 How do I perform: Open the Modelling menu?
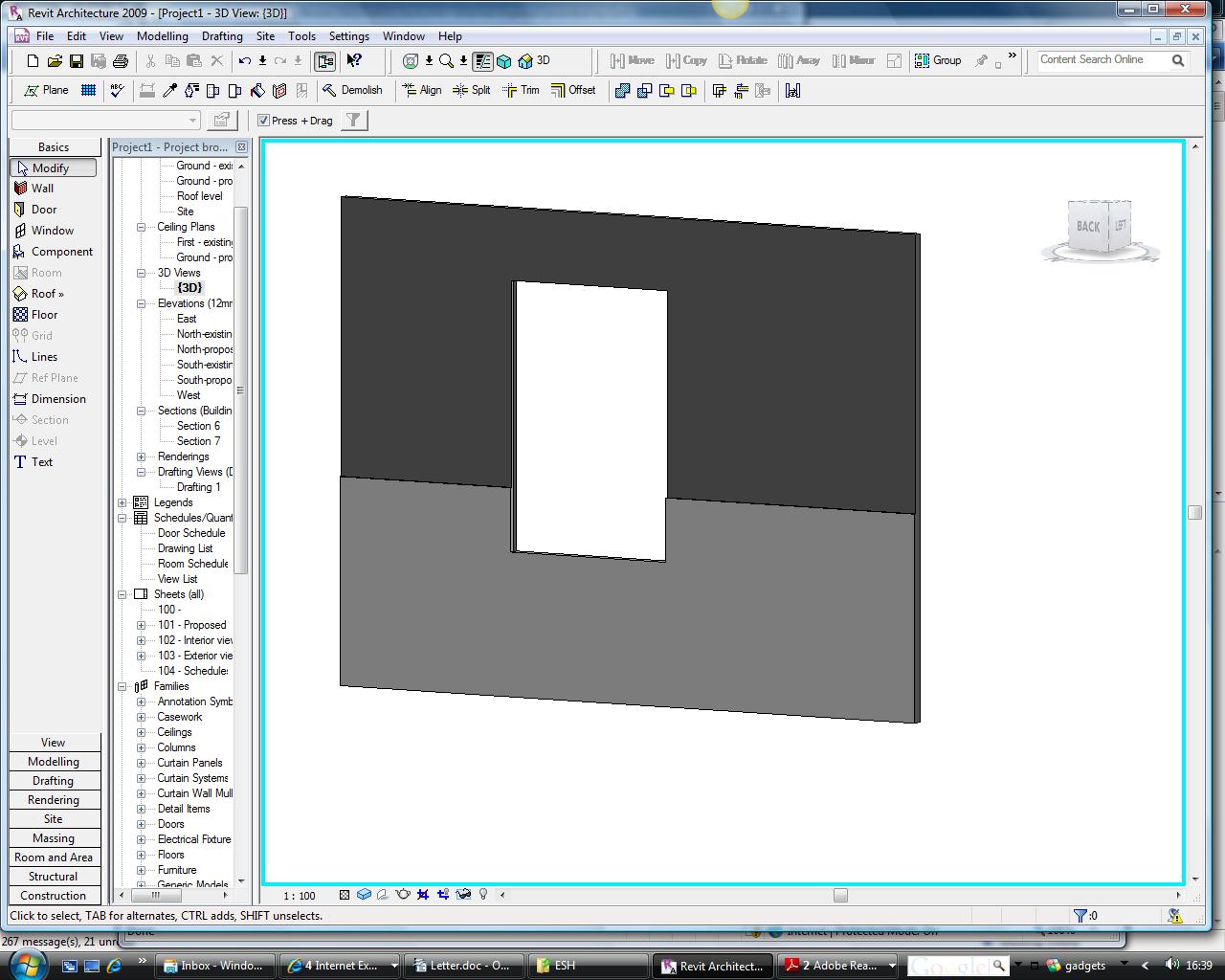pyautogui.click(x=162, y=36)
